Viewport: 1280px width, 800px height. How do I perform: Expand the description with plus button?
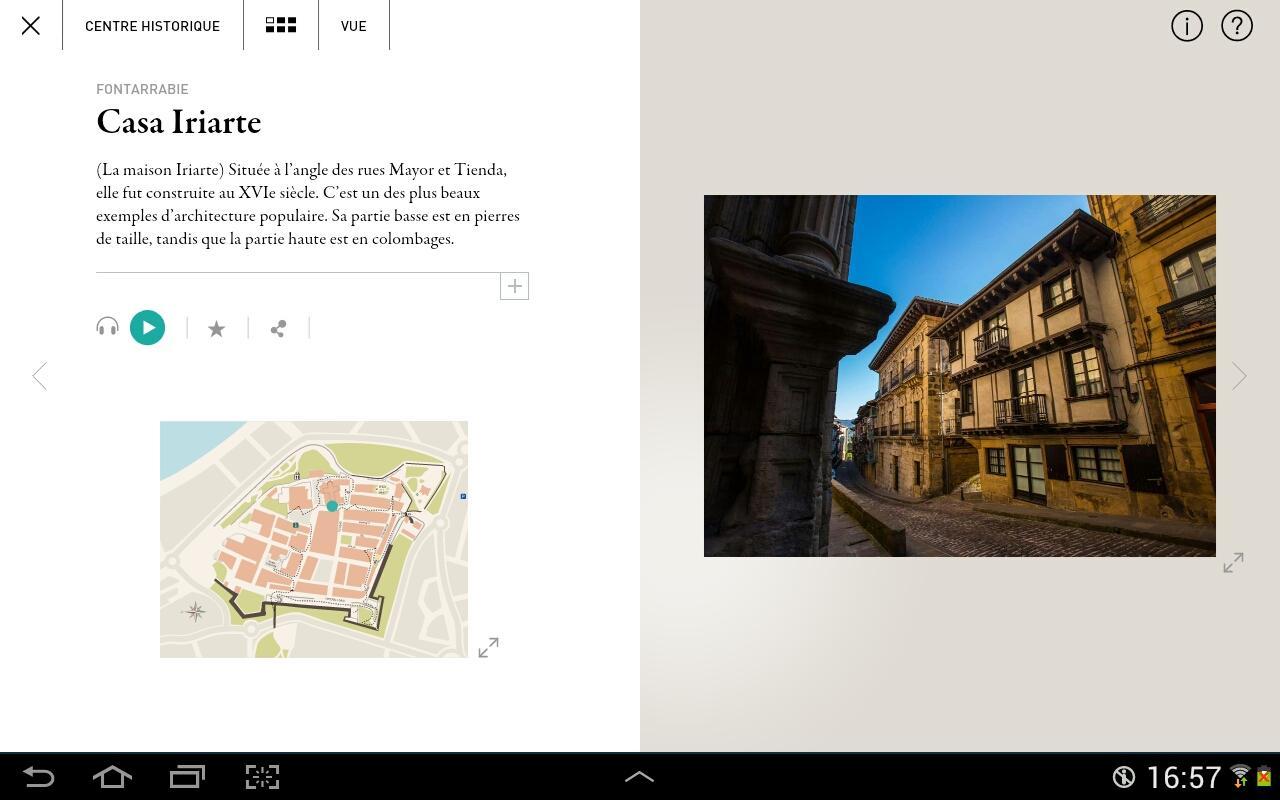pos(514,286)
